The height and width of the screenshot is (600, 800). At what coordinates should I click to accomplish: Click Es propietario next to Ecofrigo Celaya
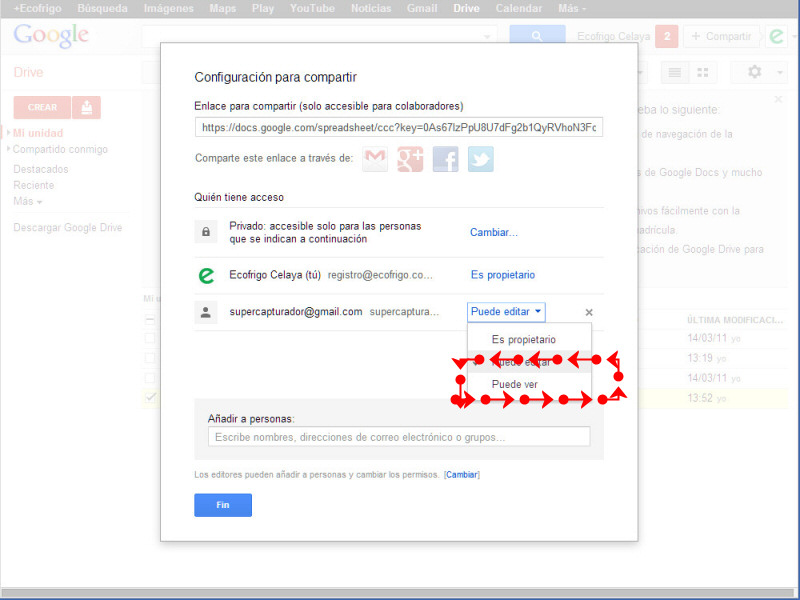click(x=503, y=275)
